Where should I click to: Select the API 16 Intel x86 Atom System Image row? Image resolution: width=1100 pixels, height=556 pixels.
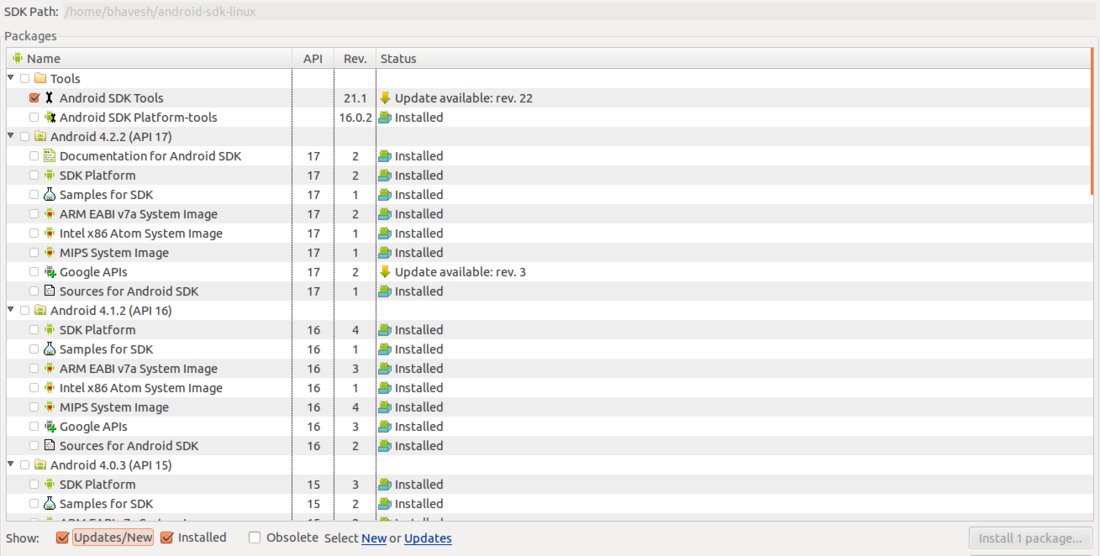pyautogui.click(x=549, y=388)
